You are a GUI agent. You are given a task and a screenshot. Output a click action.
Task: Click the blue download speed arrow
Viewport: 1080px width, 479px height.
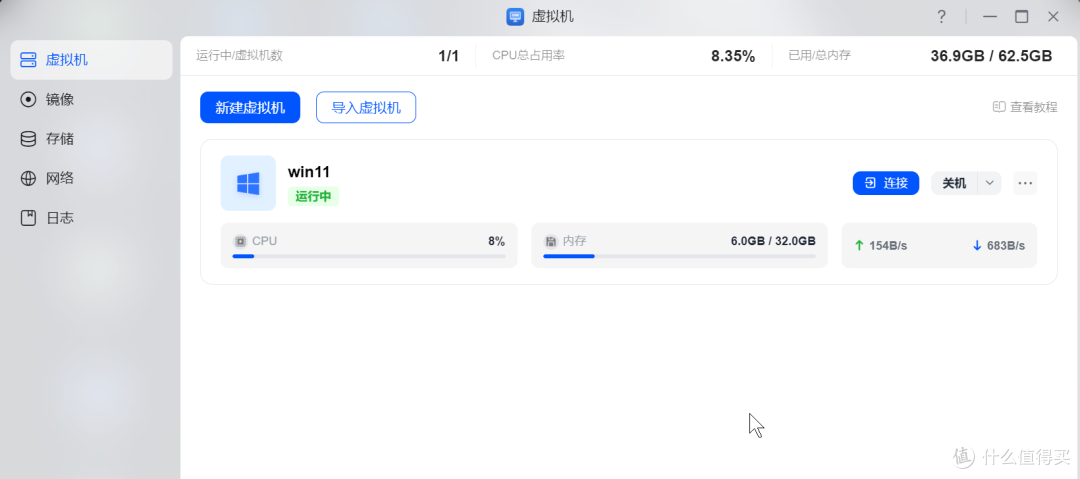[x=977, y=245]
